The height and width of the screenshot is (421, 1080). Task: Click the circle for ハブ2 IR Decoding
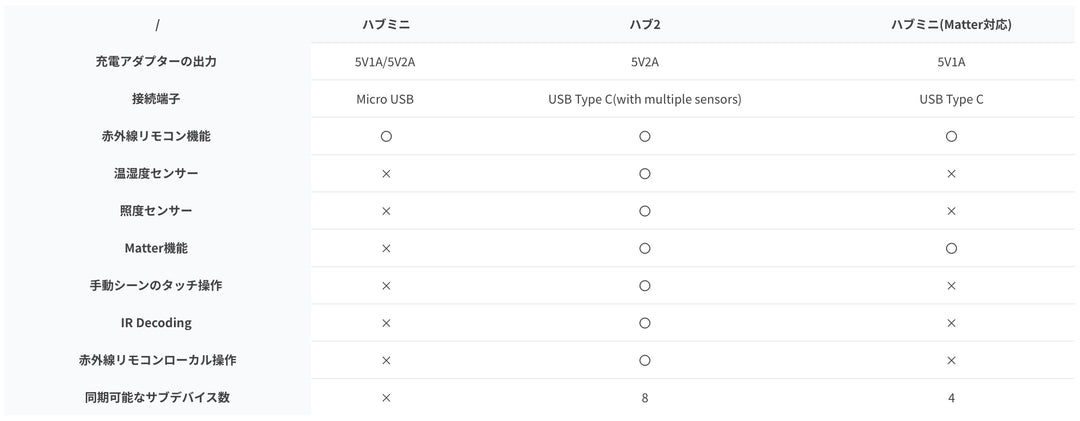click(x=645, y=323)
